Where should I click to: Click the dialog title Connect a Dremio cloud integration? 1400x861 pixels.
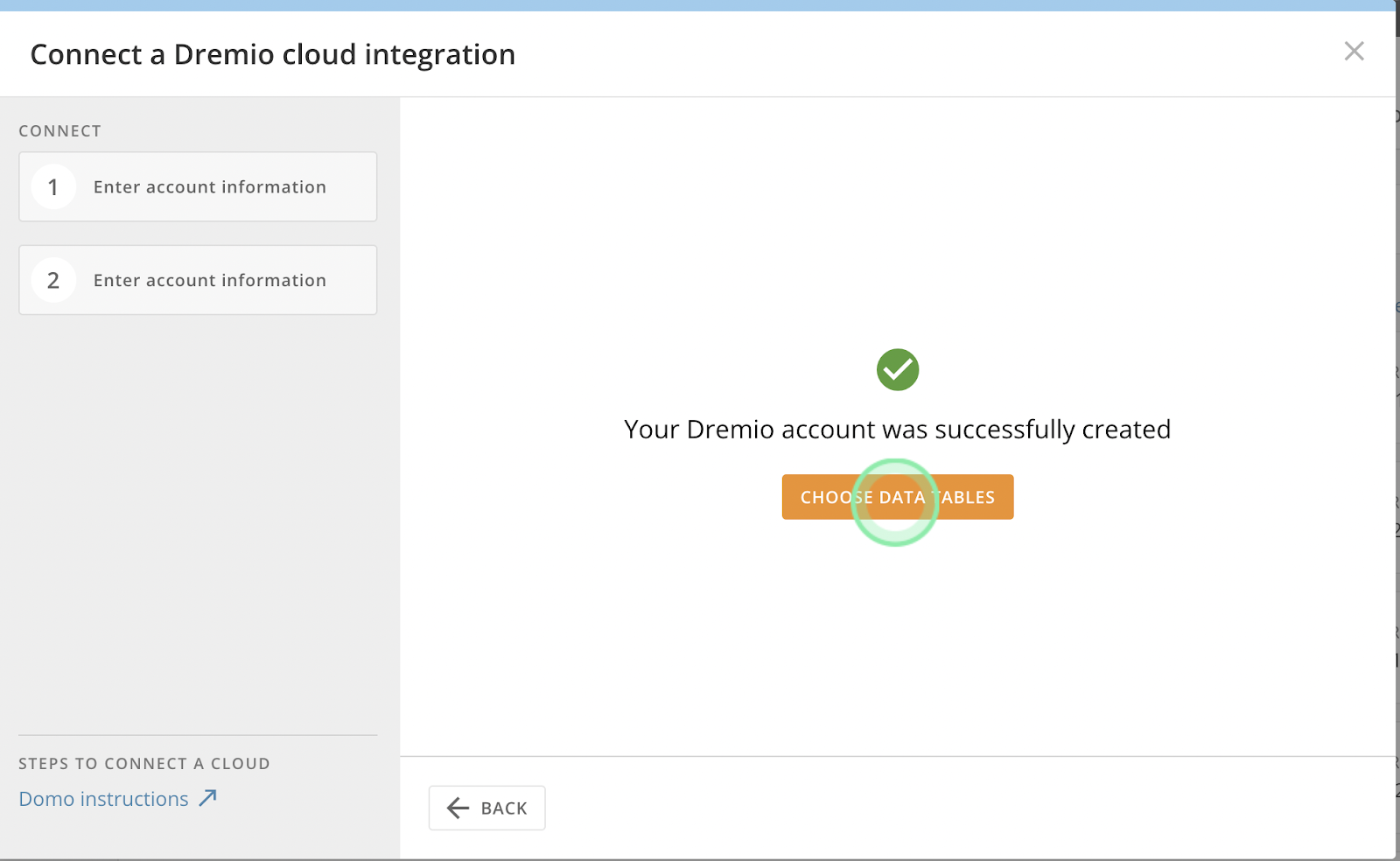tap(273, 54)
